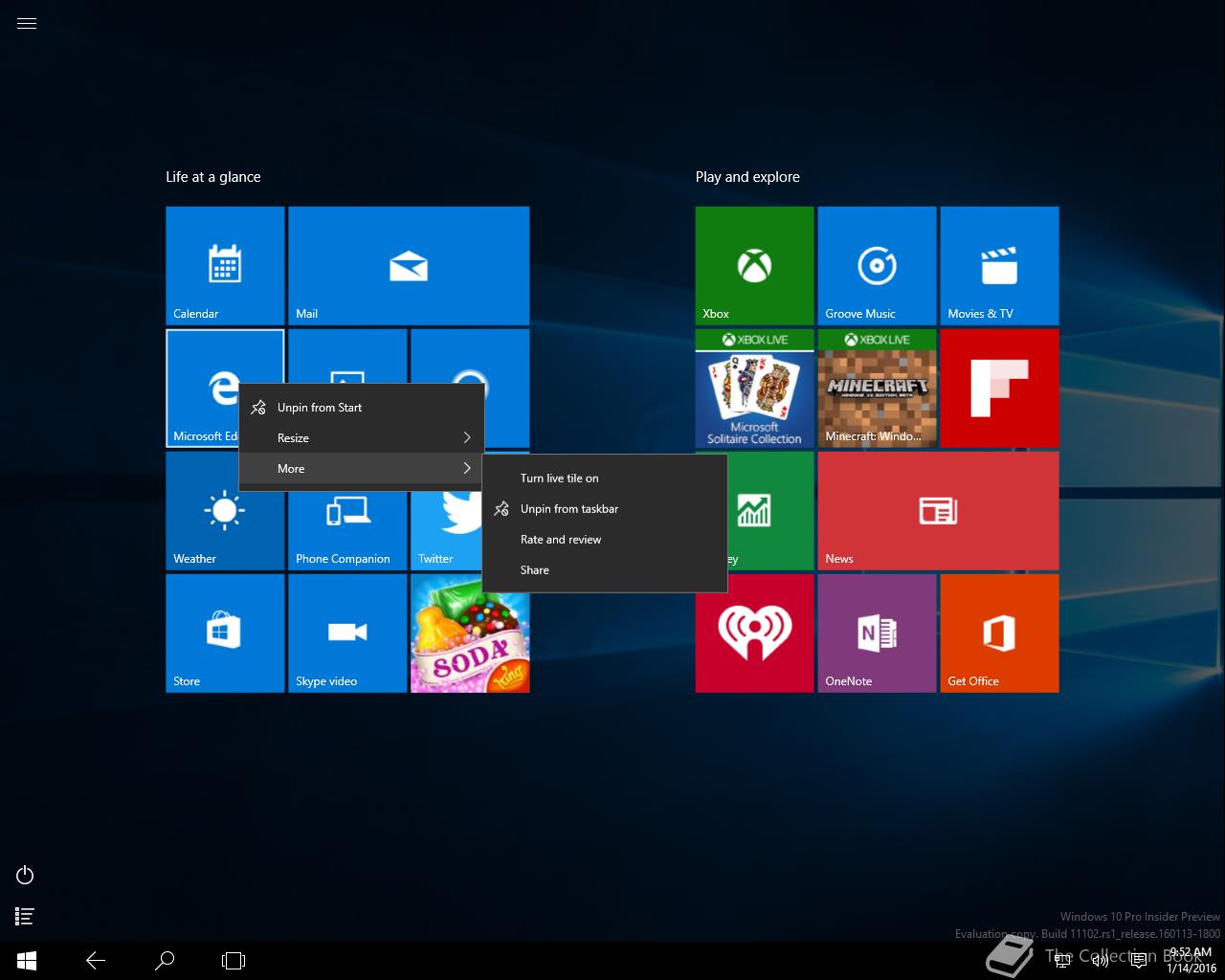Show the All apps list
The image size is (1225, 980).
(x=26, y=917)
